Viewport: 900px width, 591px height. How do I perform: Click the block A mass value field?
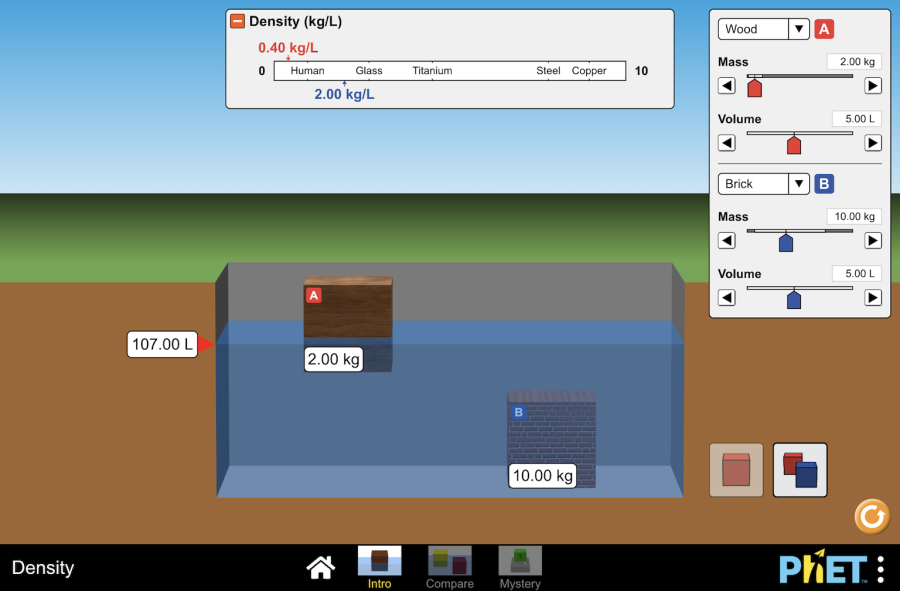(x=853, y=62)
